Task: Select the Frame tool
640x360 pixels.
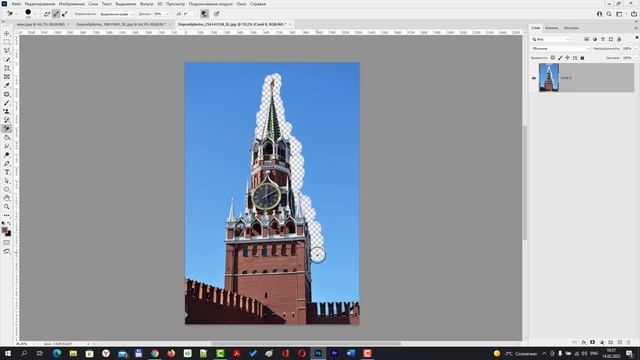Action: (7, 77)
